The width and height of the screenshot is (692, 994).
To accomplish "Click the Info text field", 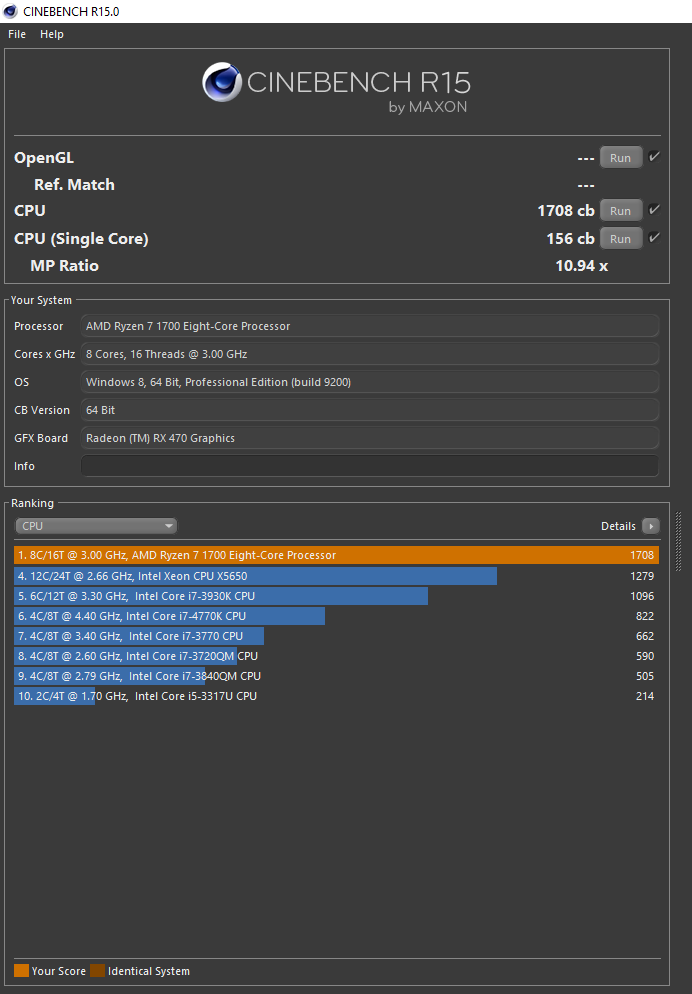I will pyautogui.click(x=369, y=466).
